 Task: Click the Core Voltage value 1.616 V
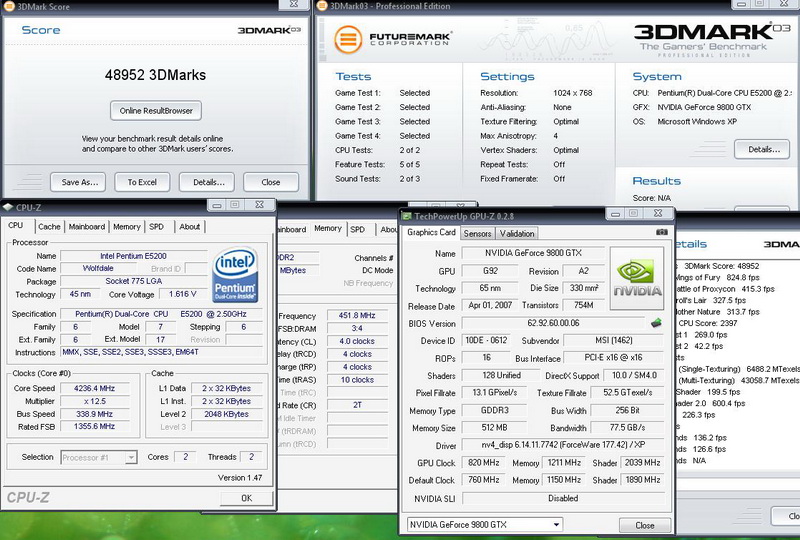point(182,294)
